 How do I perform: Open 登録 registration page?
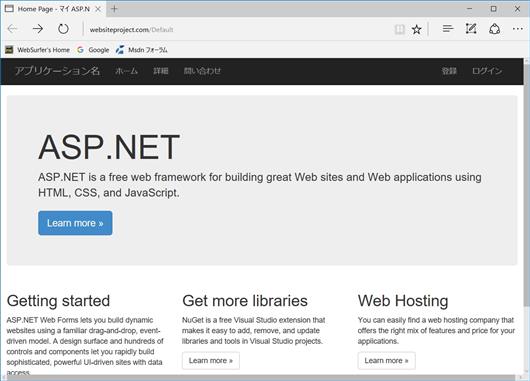point(449,71)
